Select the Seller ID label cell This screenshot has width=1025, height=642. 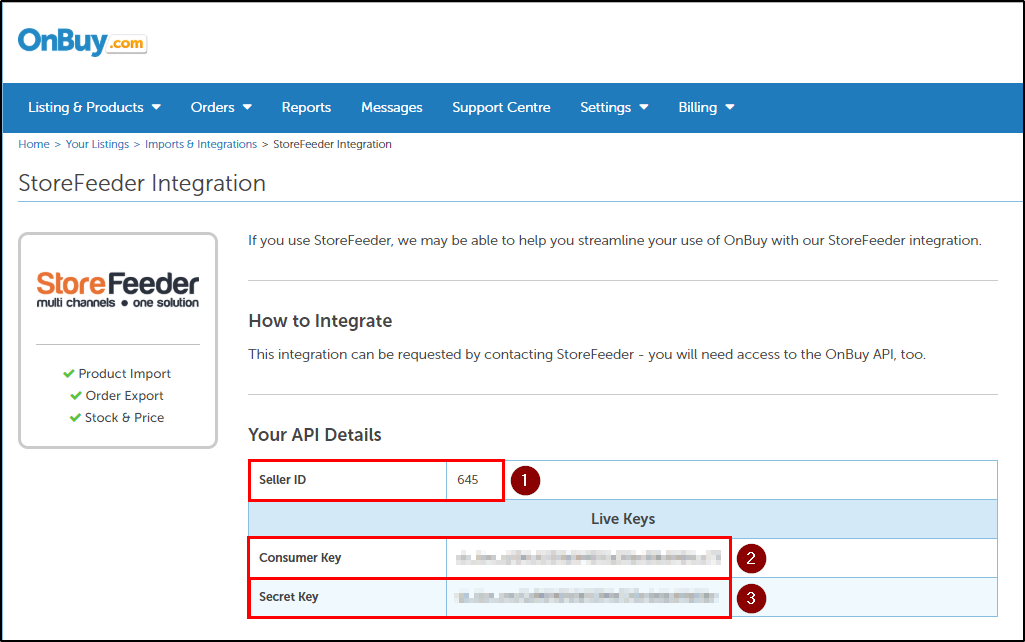348,480
